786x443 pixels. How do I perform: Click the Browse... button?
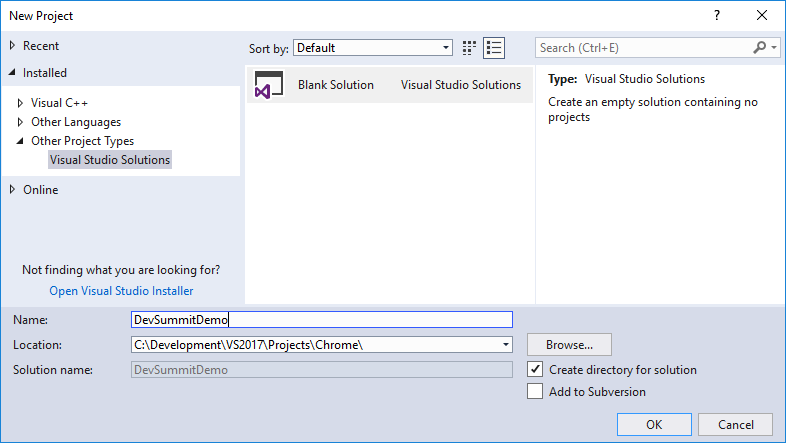point(569,345)
